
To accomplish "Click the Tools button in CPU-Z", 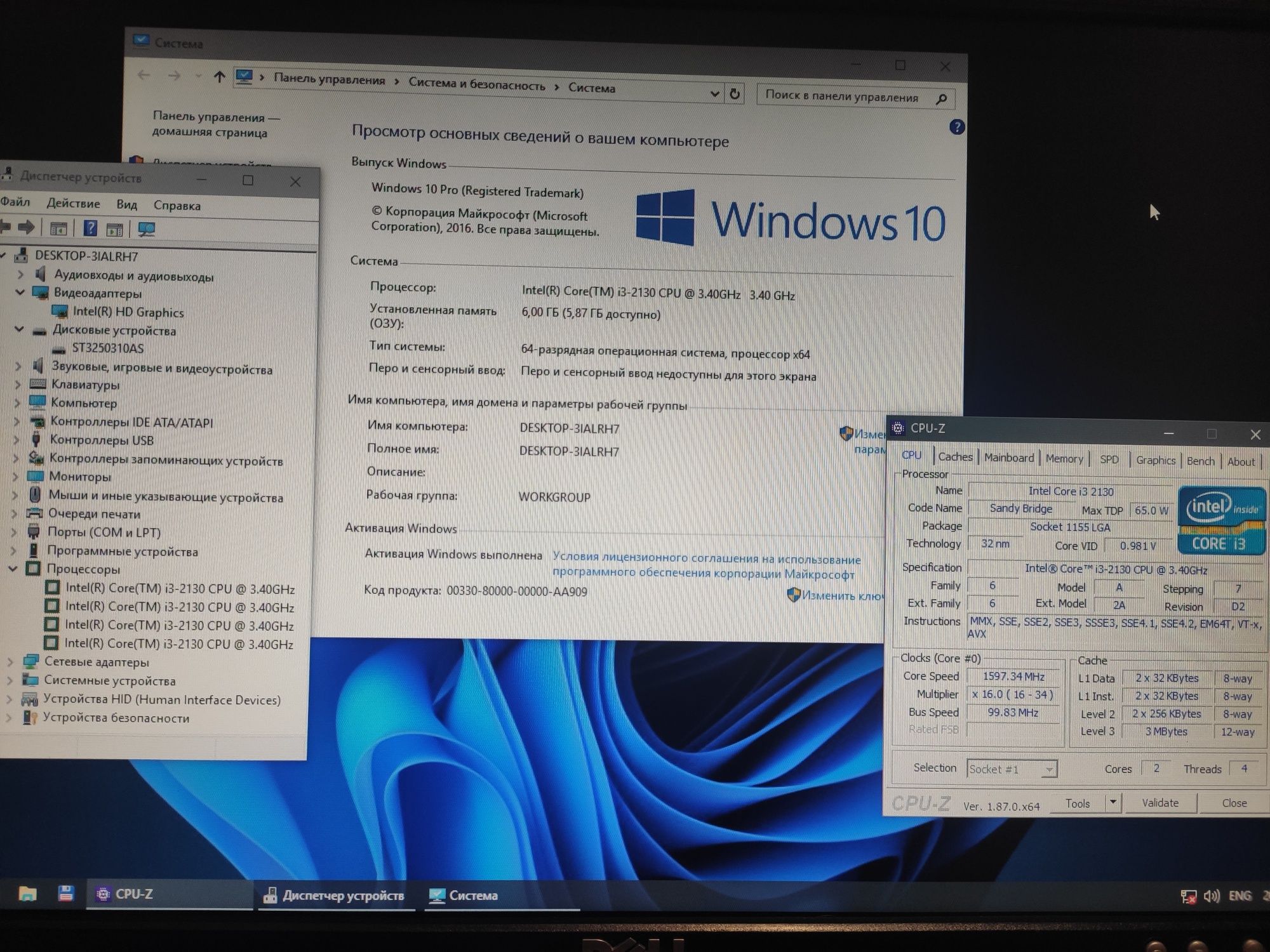I will (x=1077, y=803).
